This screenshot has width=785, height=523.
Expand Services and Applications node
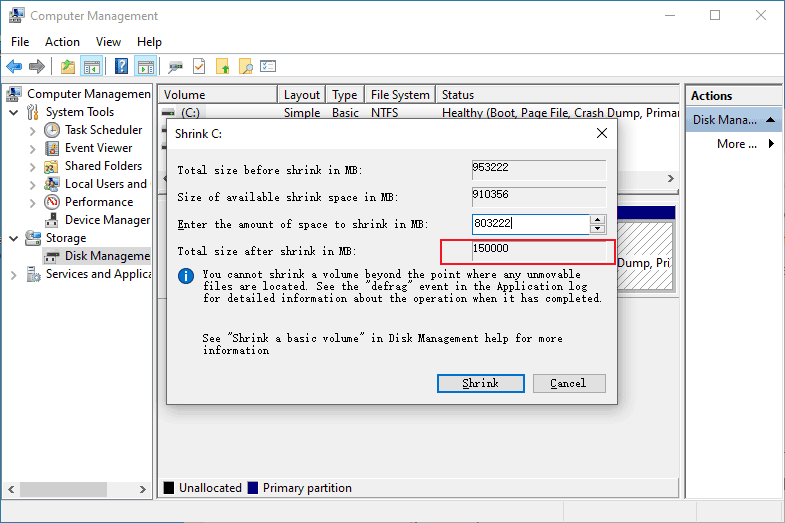pyautogui.click(x=14, y=275)
